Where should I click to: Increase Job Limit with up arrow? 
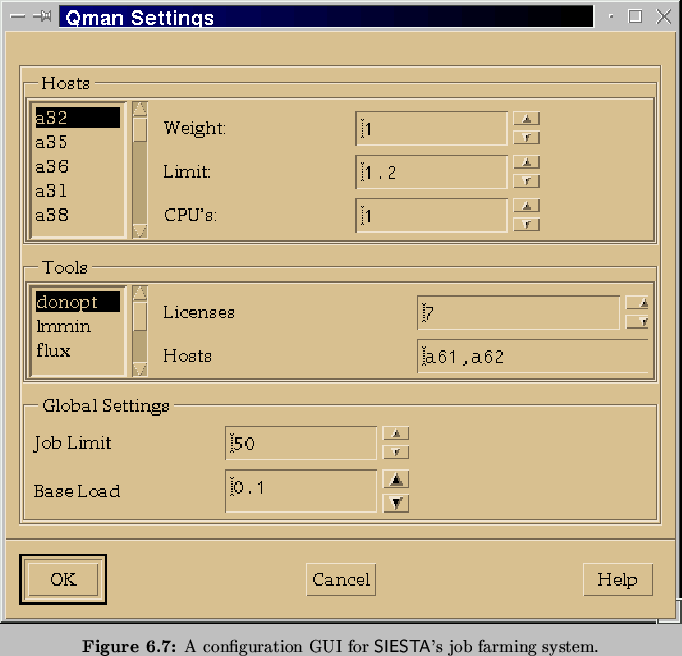click(x=396, y=433)
